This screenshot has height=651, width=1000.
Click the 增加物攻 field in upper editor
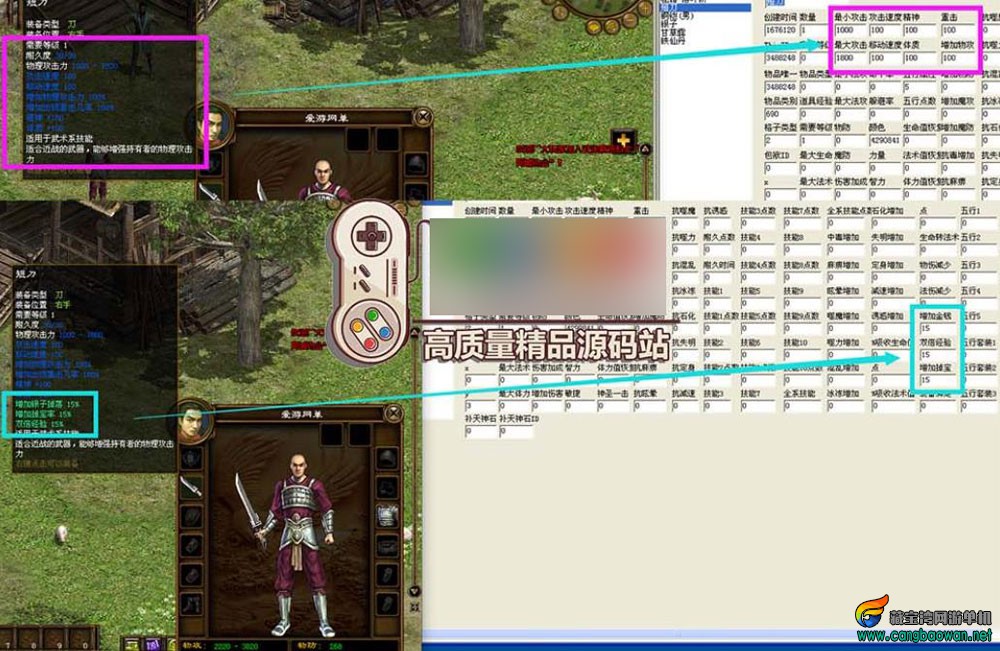point(958,58)
